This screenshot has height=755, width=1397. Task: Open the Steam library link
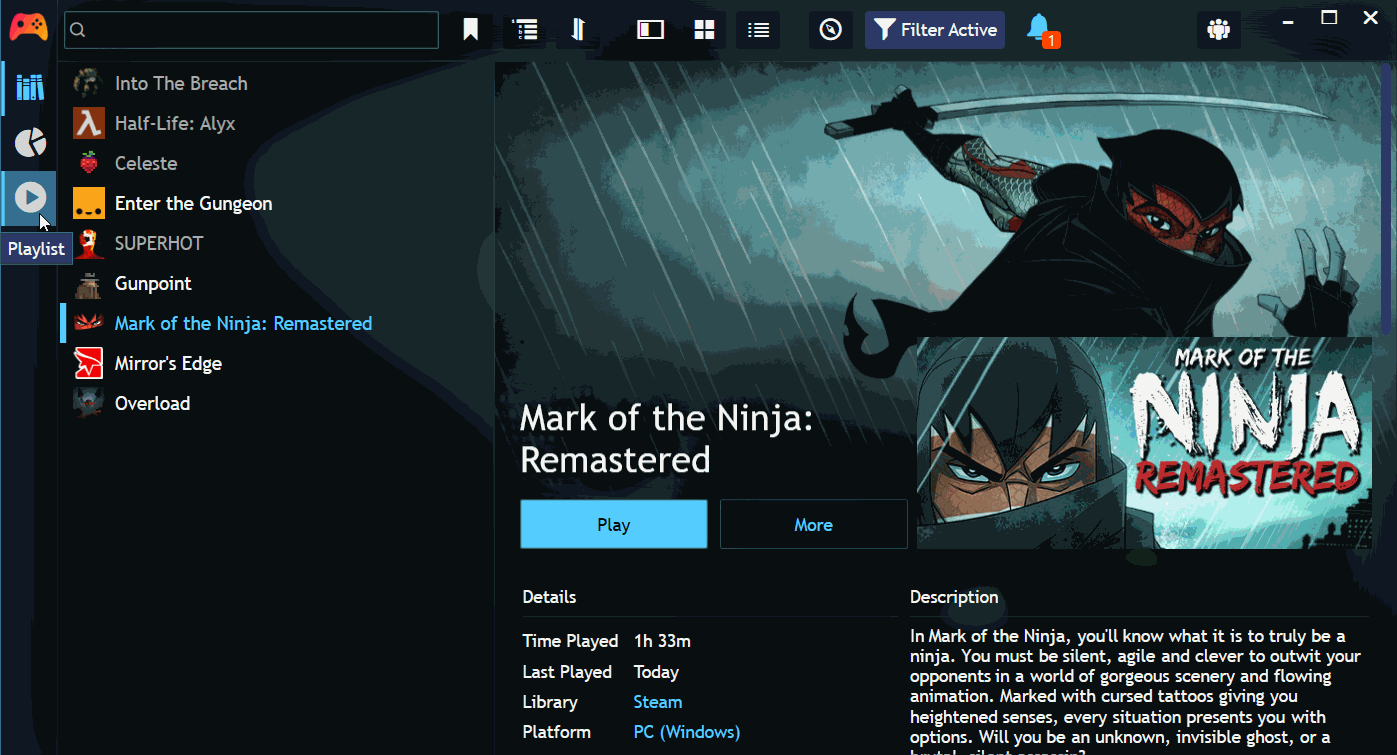pyautogui.click(x=658, y=702)
